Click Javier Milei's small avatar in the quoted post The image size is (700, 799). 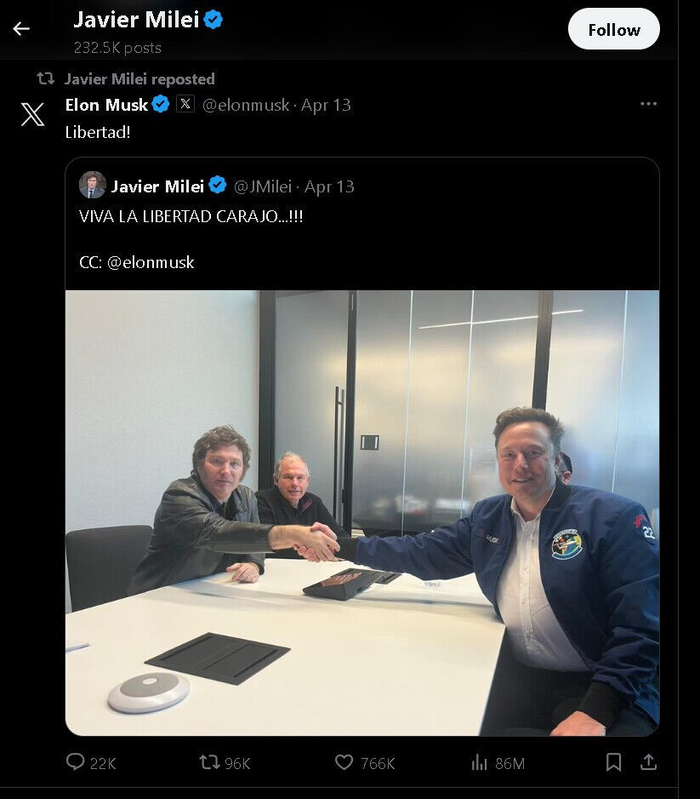(x=93, y=185)
